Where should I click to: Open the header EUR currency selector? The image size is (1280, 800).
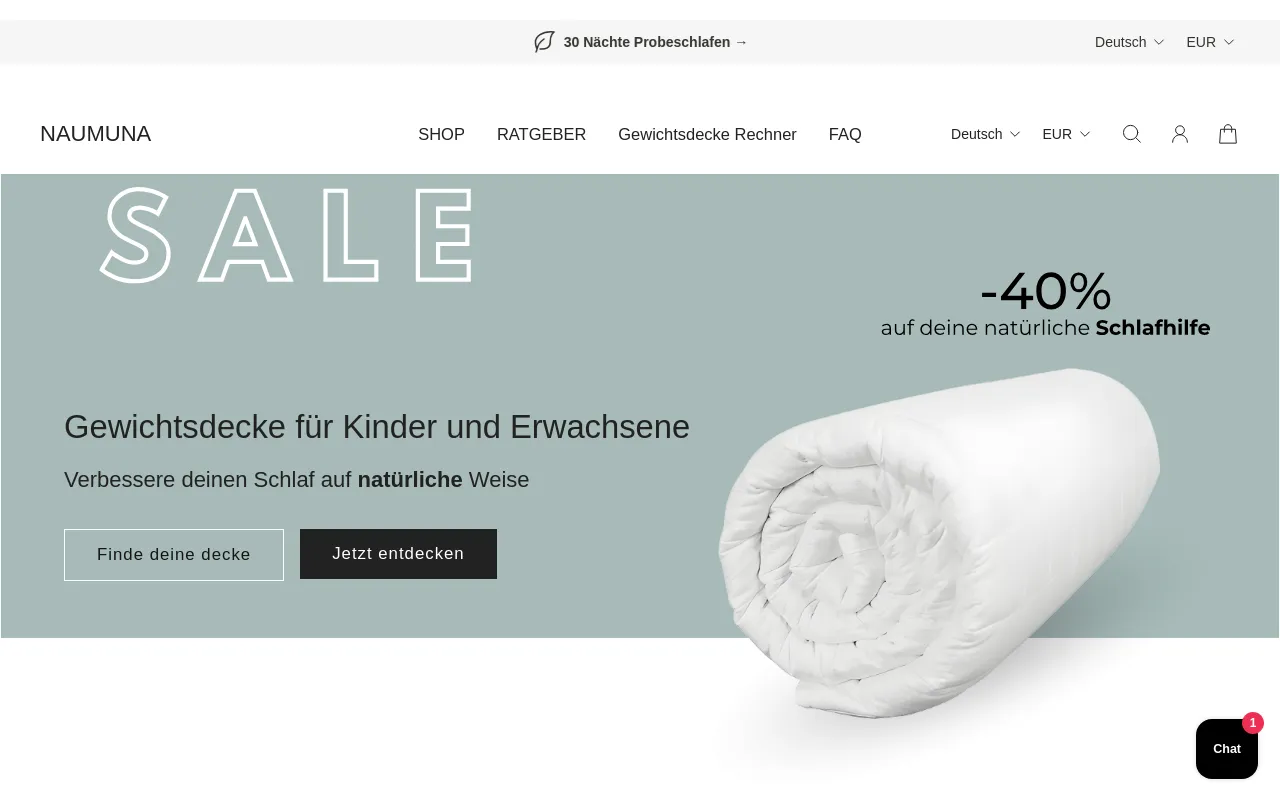(1066, 134)
